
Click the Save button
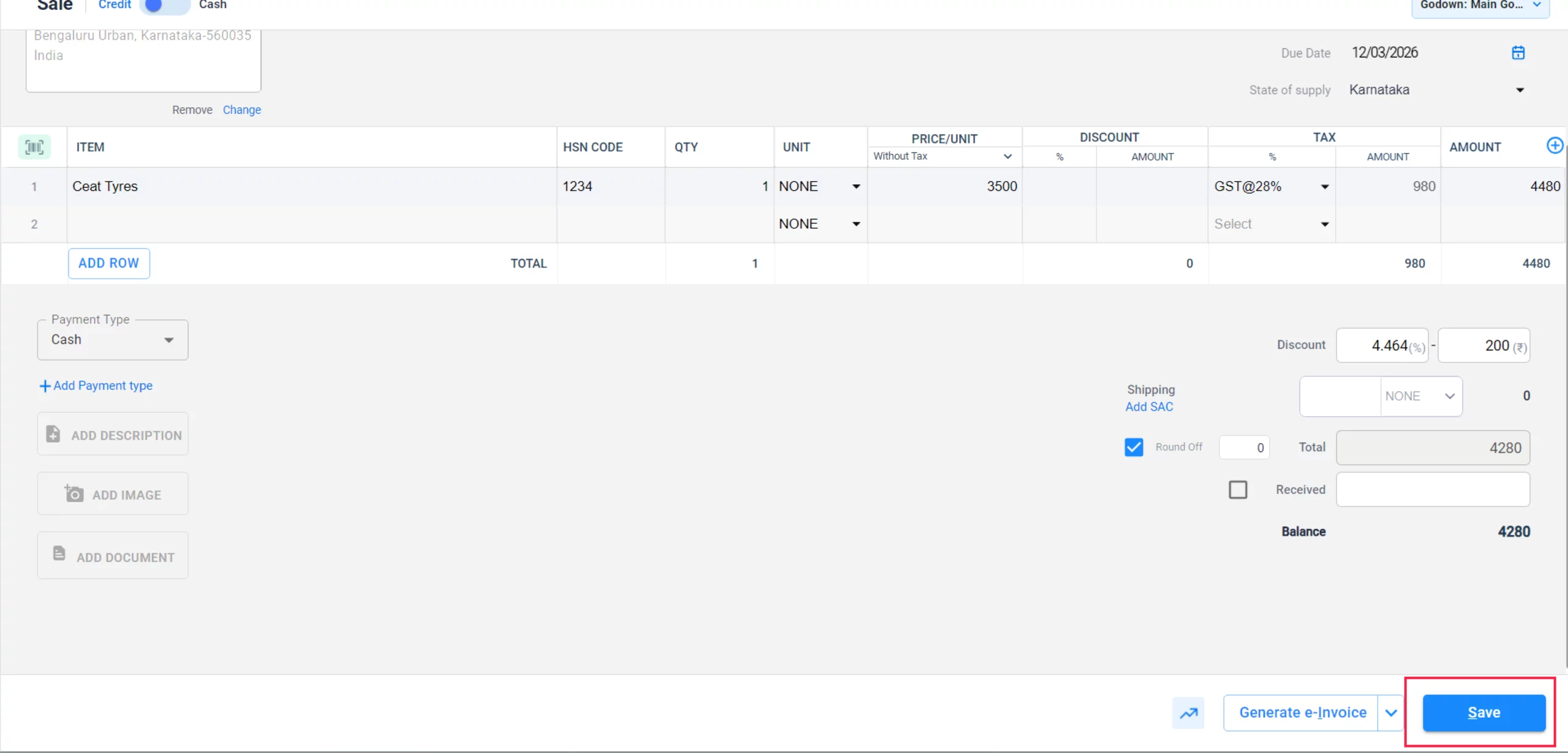pyautogui.click(x=1483, y=713)
